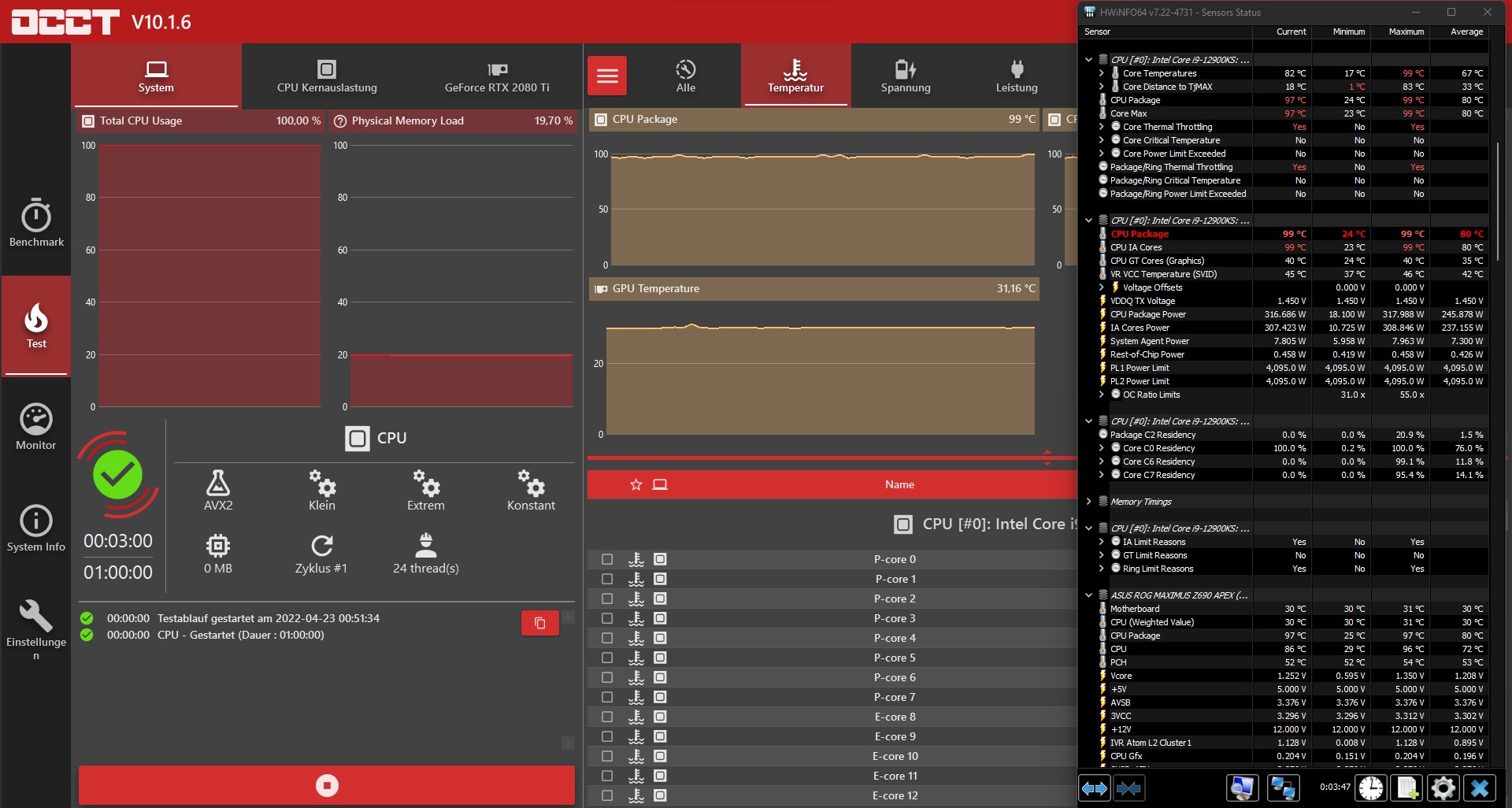Viewport: 1512px width, 808px height.
Task: Click the 24 thread(s) person icon
Action: click(426, 545)
